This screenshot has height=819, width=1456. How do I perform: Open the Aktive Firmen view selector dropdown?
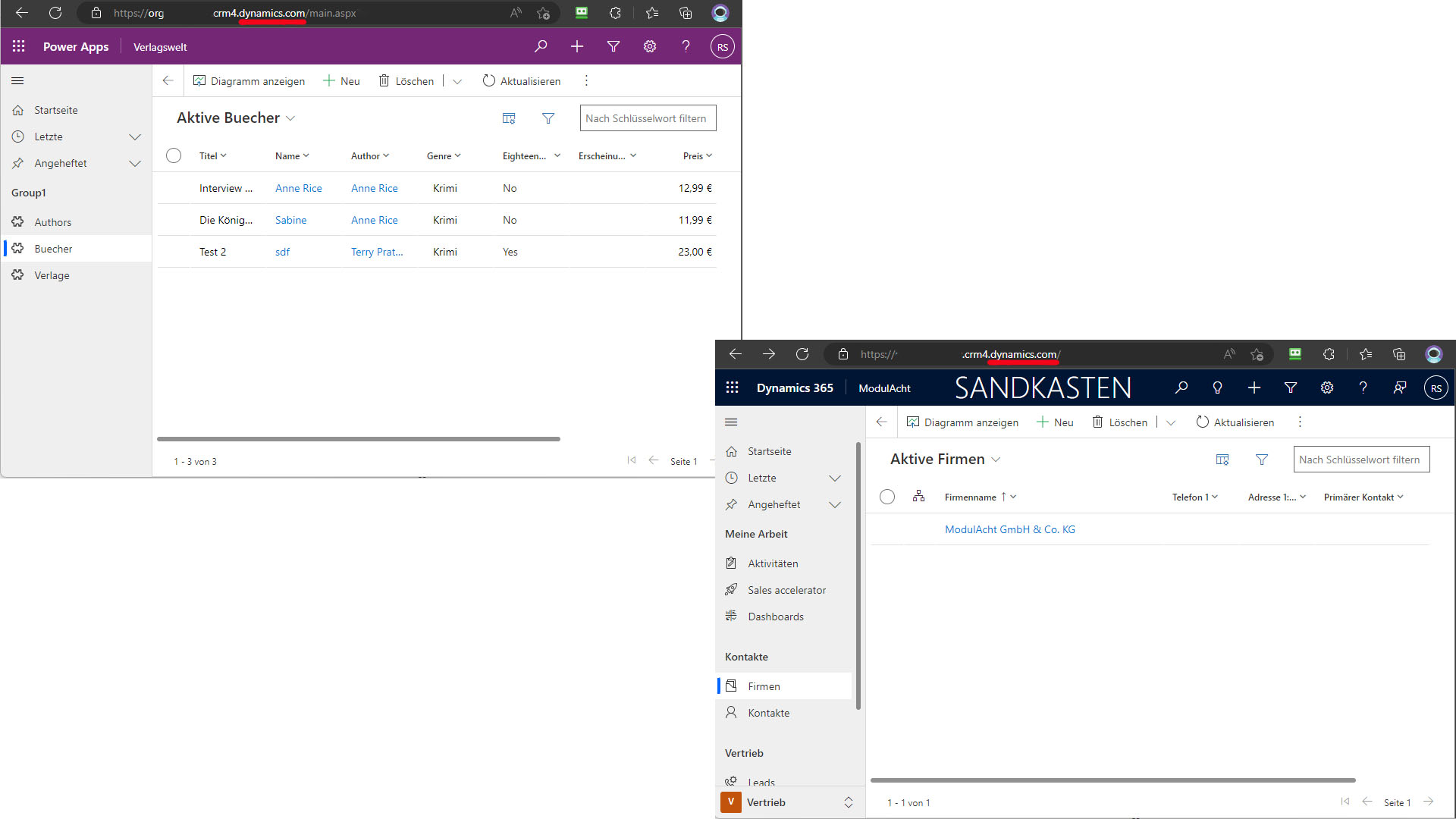996,459
